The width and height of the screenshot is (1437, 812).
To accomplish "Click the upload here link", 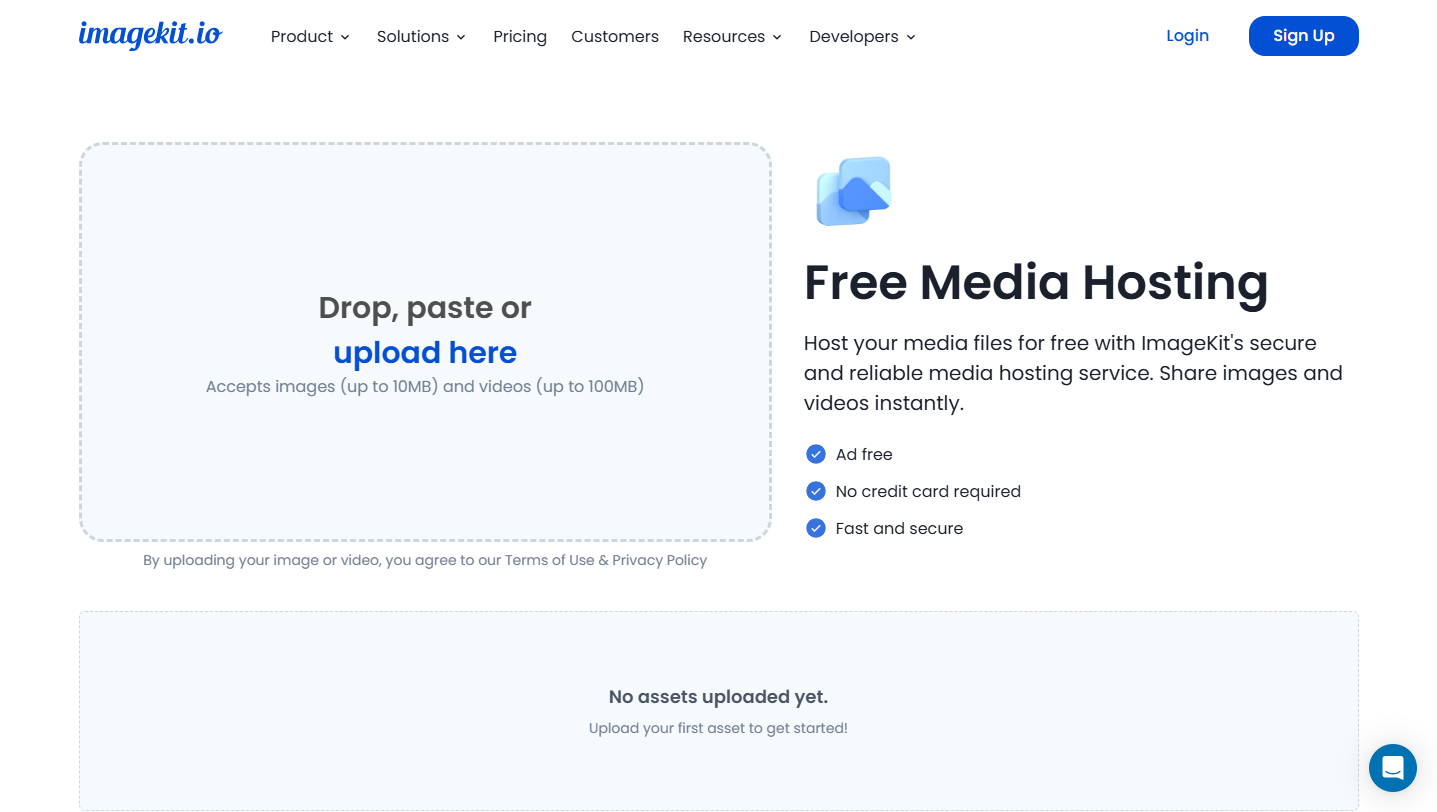I will [425, 353].
